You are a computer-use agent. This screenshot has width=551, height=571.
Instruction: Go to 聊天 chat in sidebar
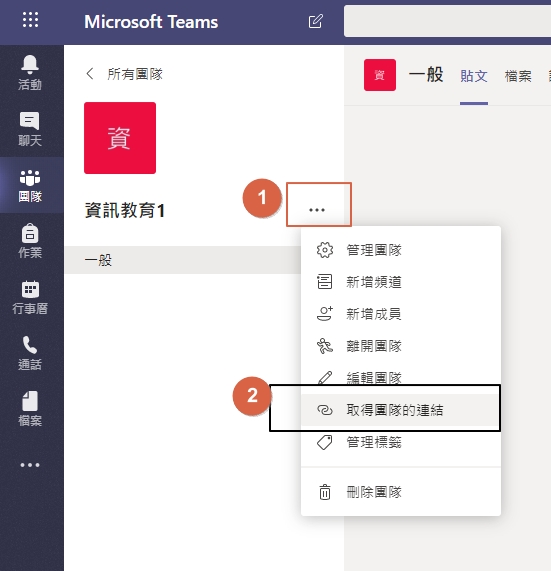[x=30, y=129]
